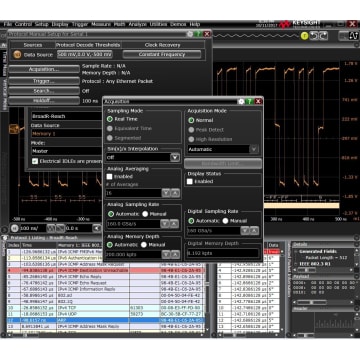Open help in Acquisition dialog title bar
The width and height of the screenshot is (360, 360).
[x=250, y=101]
